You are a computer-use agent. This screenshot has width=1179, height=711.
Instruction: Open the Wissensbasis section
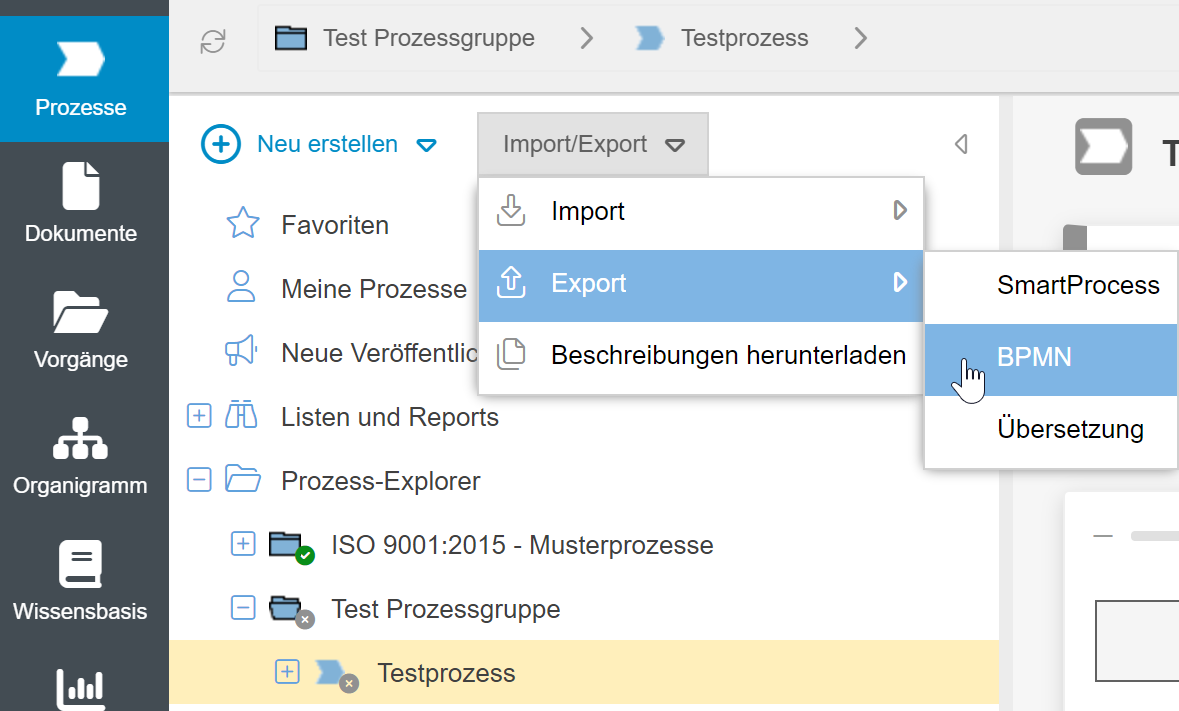(80, 582)
